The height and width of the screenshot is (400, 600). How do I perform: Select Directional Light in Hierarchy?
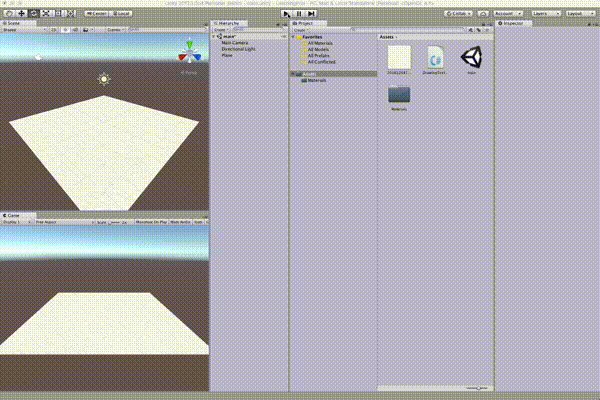tap(238, 49)
